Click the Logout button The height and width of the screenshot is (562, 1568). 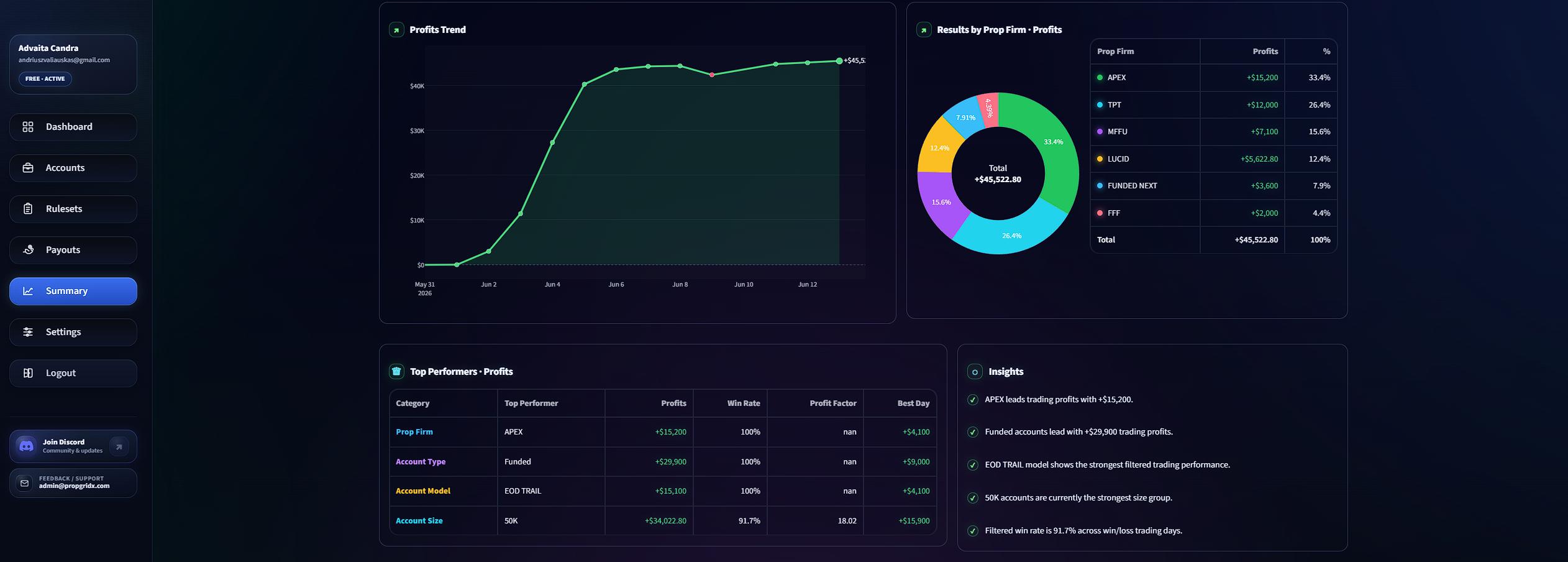click(73, 373)
